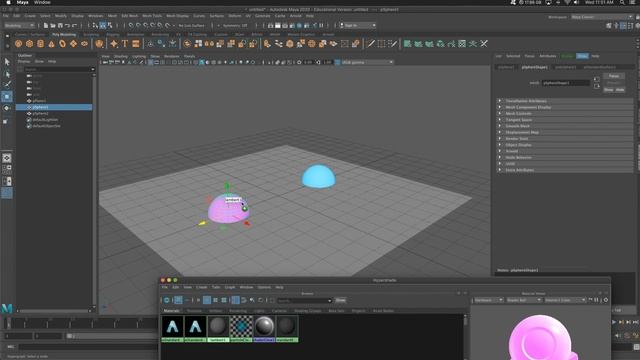The width and height of the screenshot is (640, 360).
Task: Click the star-shaped sweep mesh shelf icon
Action: point(114,44)
